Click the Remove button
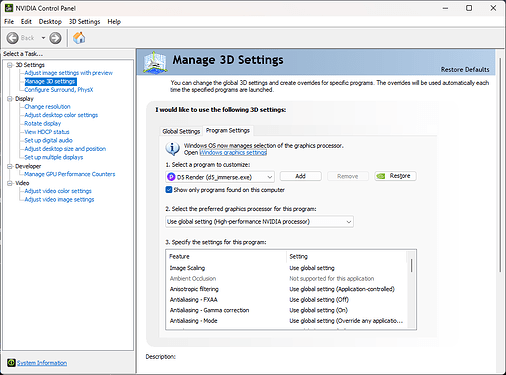 pyautogui.click(x=348, y=176)
